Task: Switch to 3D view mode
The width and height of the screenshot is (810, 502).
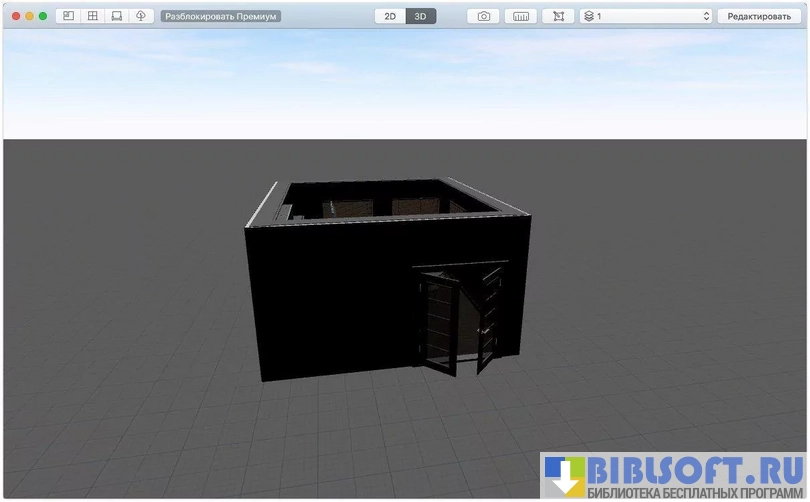Action: pyautogui.click(x=420, y=17)
